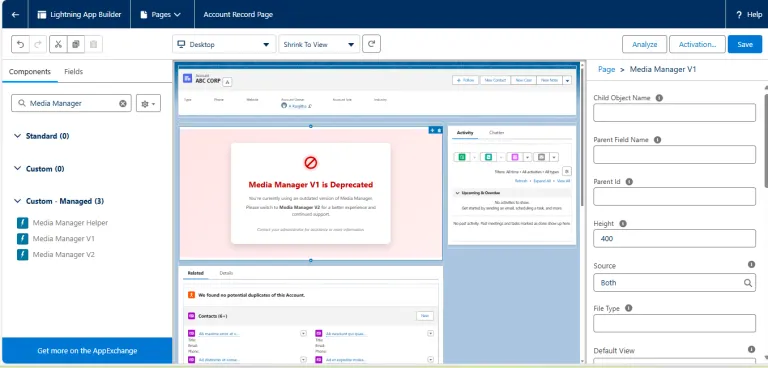Screen dimensions: 768x368
Task: Open the Desktop form factor dropdown
Action: tap(224, 44)
